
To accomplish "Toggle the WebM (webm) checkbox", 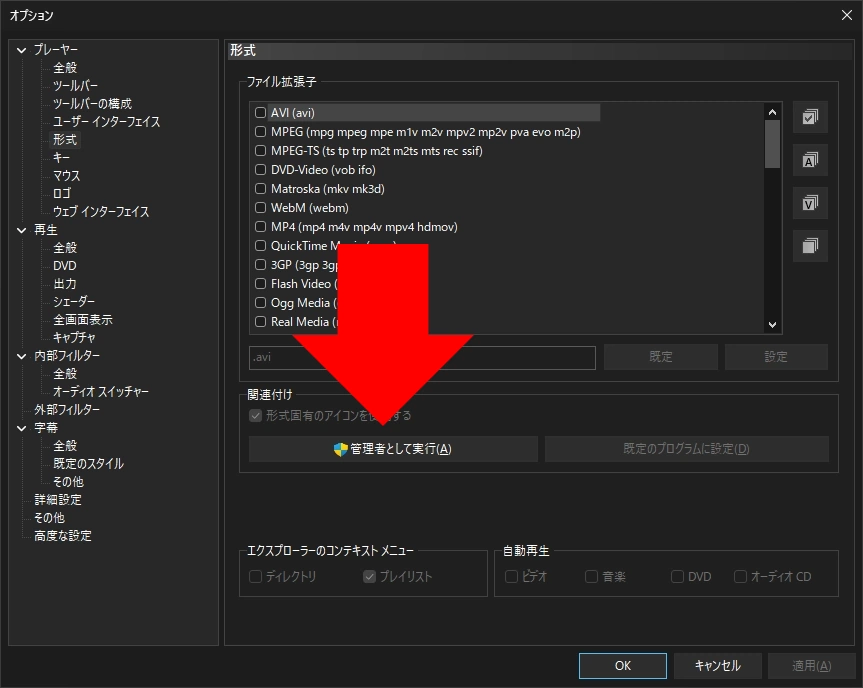I will point(260,208).
